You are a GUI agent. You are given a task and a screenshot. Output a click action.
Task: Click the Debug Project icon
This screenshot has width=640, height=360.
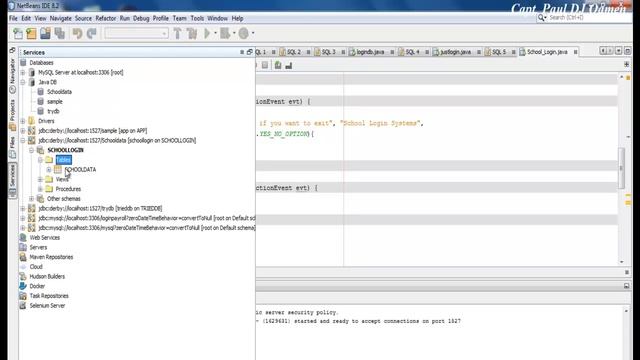click(x=225, y=33)
